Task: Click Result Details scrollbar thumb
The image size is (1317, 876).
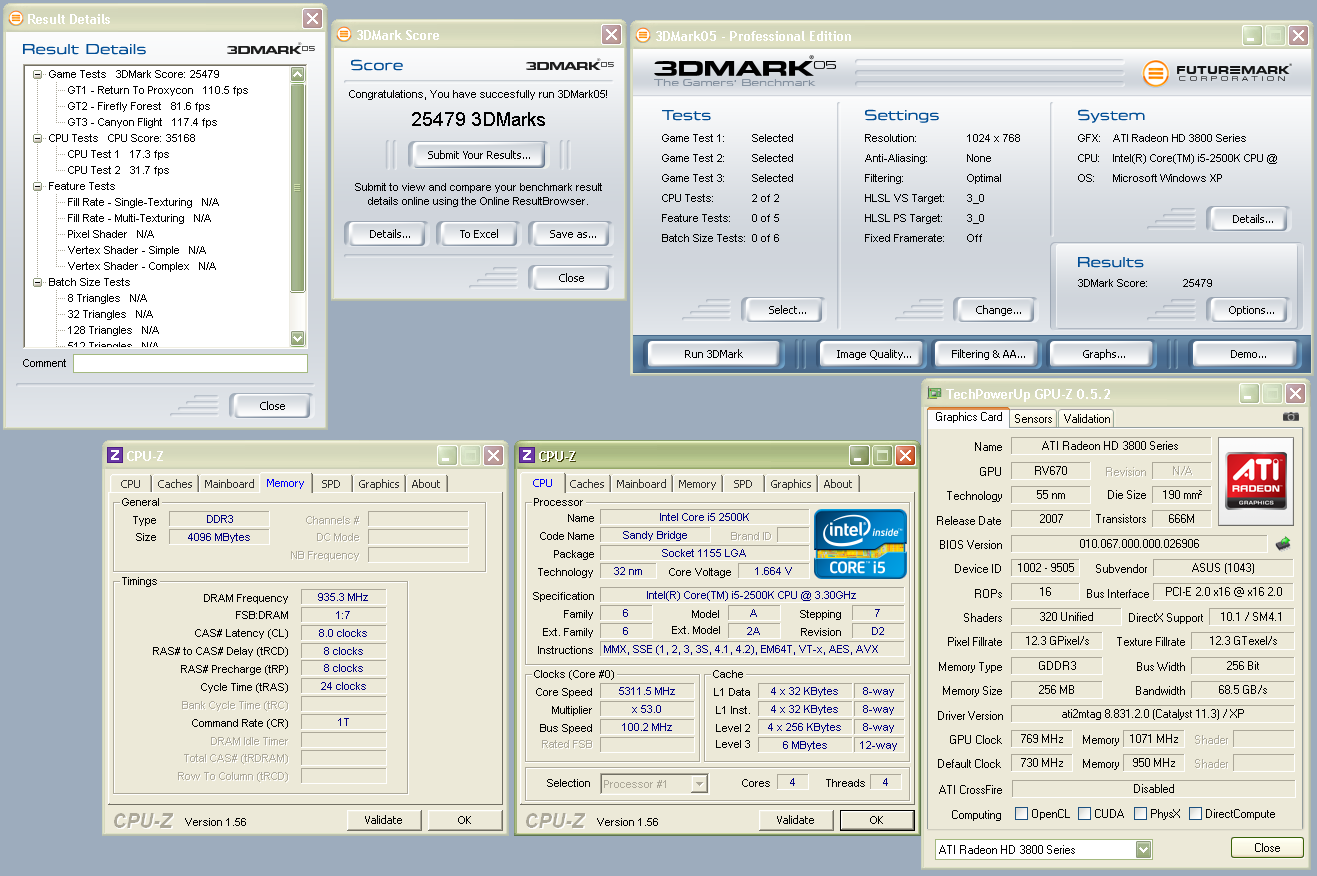Action: [x=297, y=187]
